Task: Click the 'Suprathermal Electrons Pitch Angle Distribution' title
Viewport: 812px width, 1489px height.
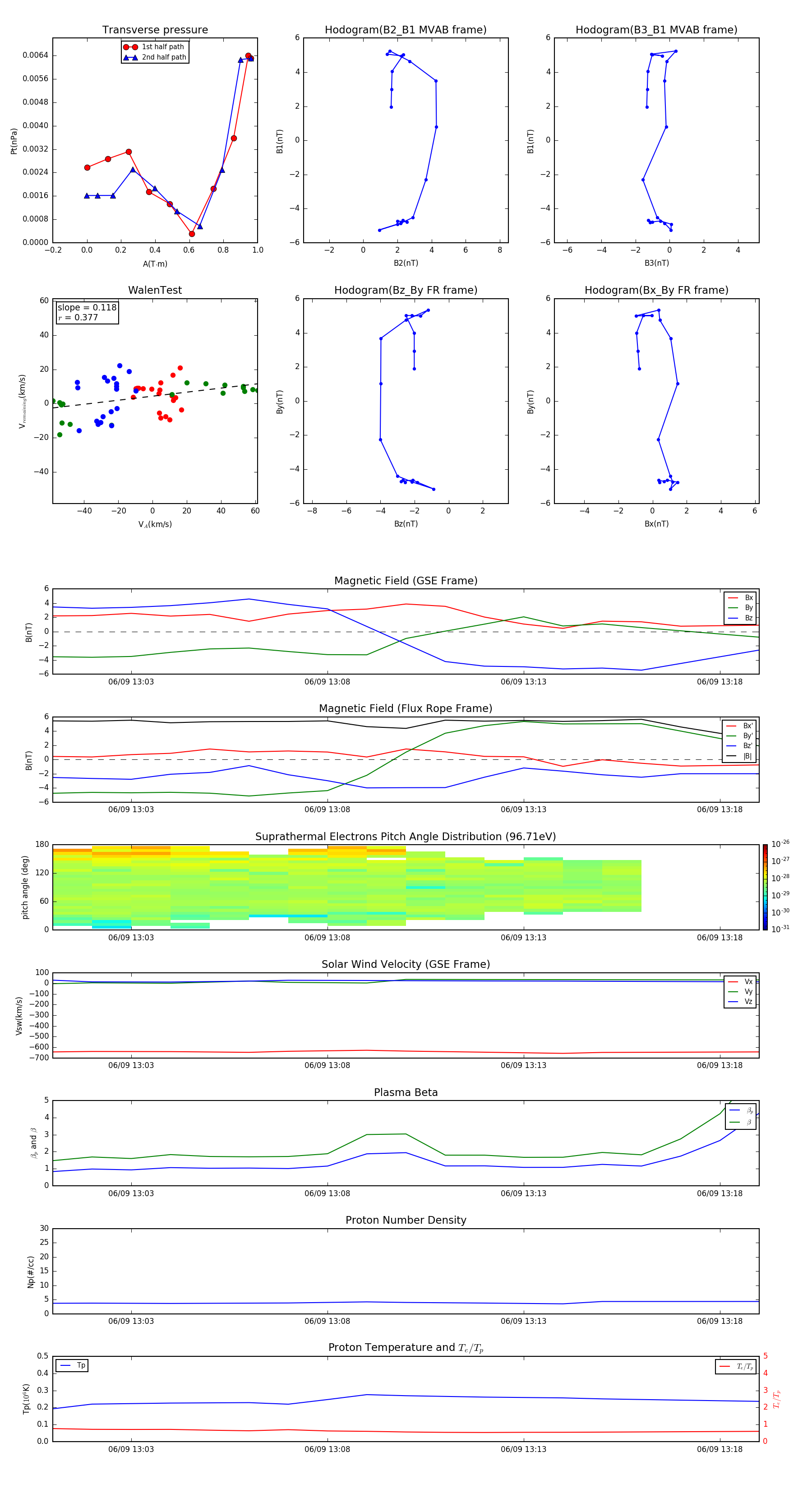Action: tap(406, 837)
